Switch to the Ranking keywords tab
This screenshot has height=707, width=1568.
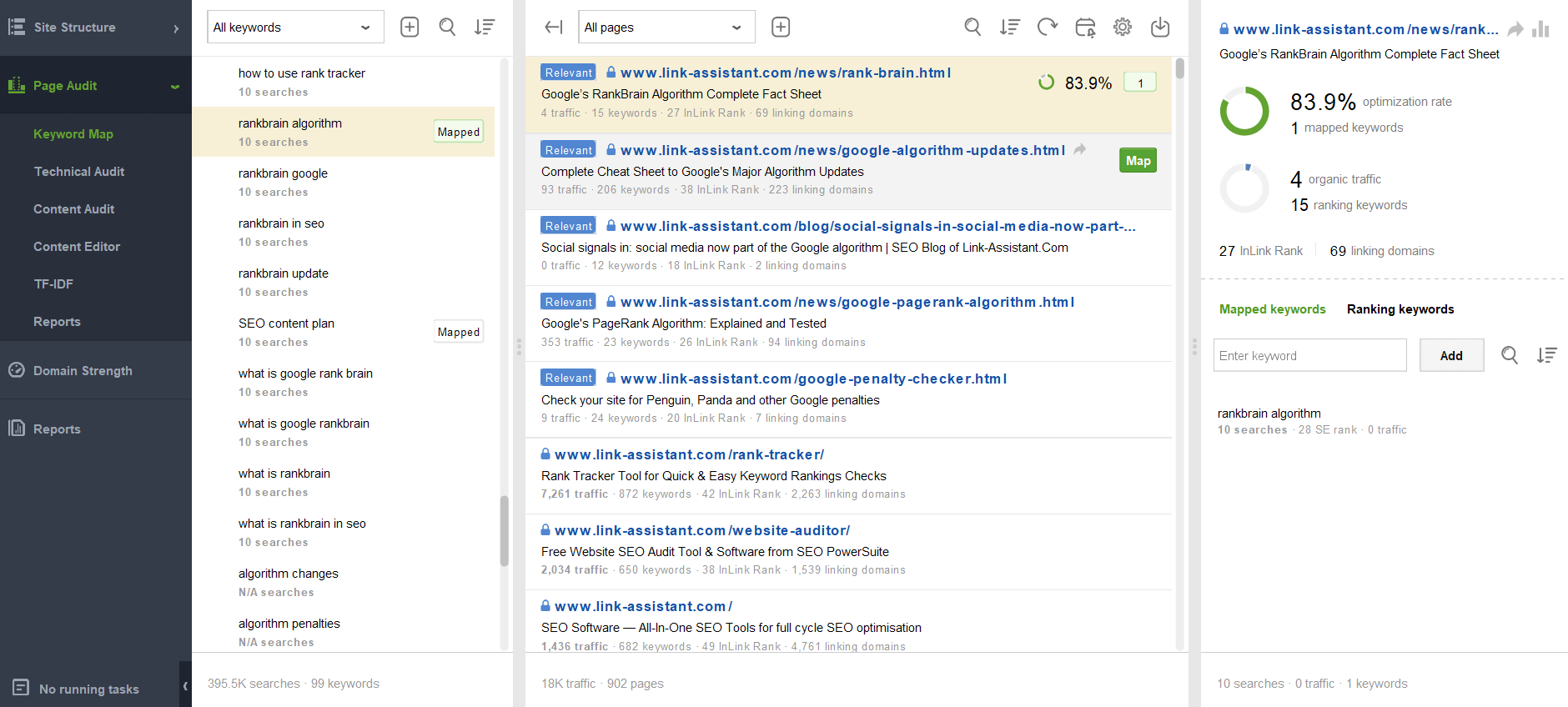pos(1400,309)
